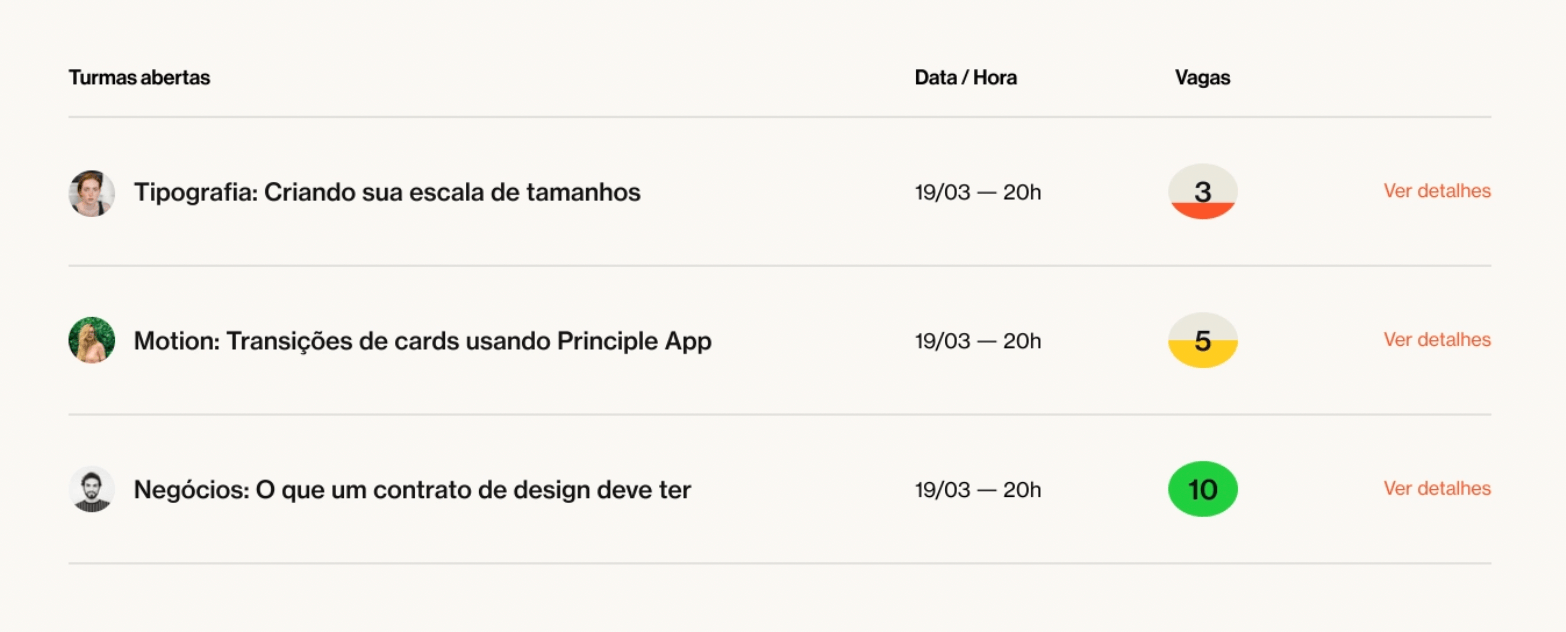Click the number 3 in Tipografia's vacancy badge
Viewport: 1566px width, 632px height.
click(1203, 189)
